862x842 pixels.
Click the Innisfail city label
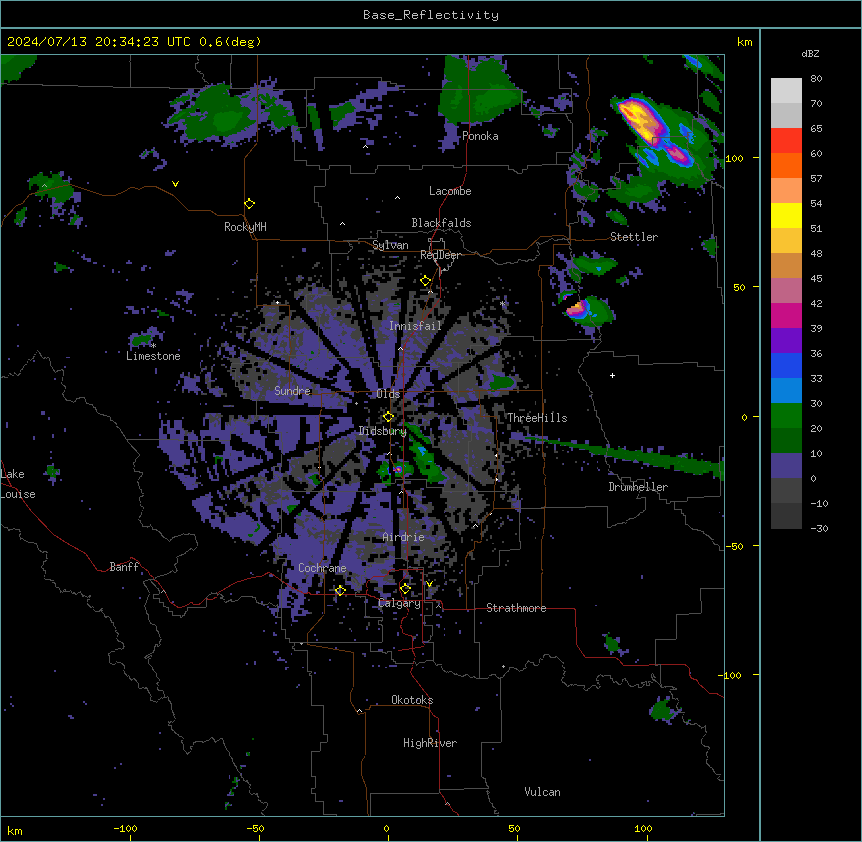[x=415, y=326]
